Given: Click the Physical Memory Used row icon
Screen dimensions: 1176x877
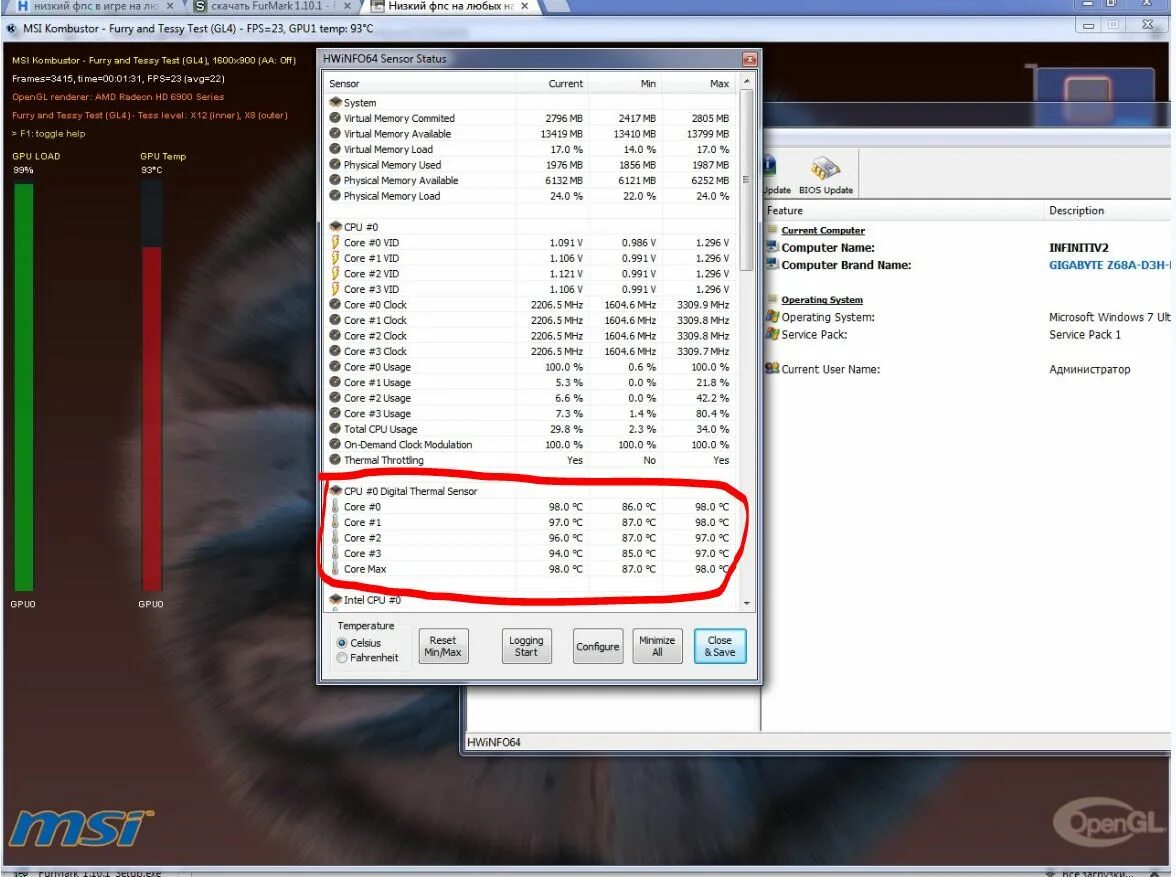Looking at the screenshot, I should click(335, 164).
